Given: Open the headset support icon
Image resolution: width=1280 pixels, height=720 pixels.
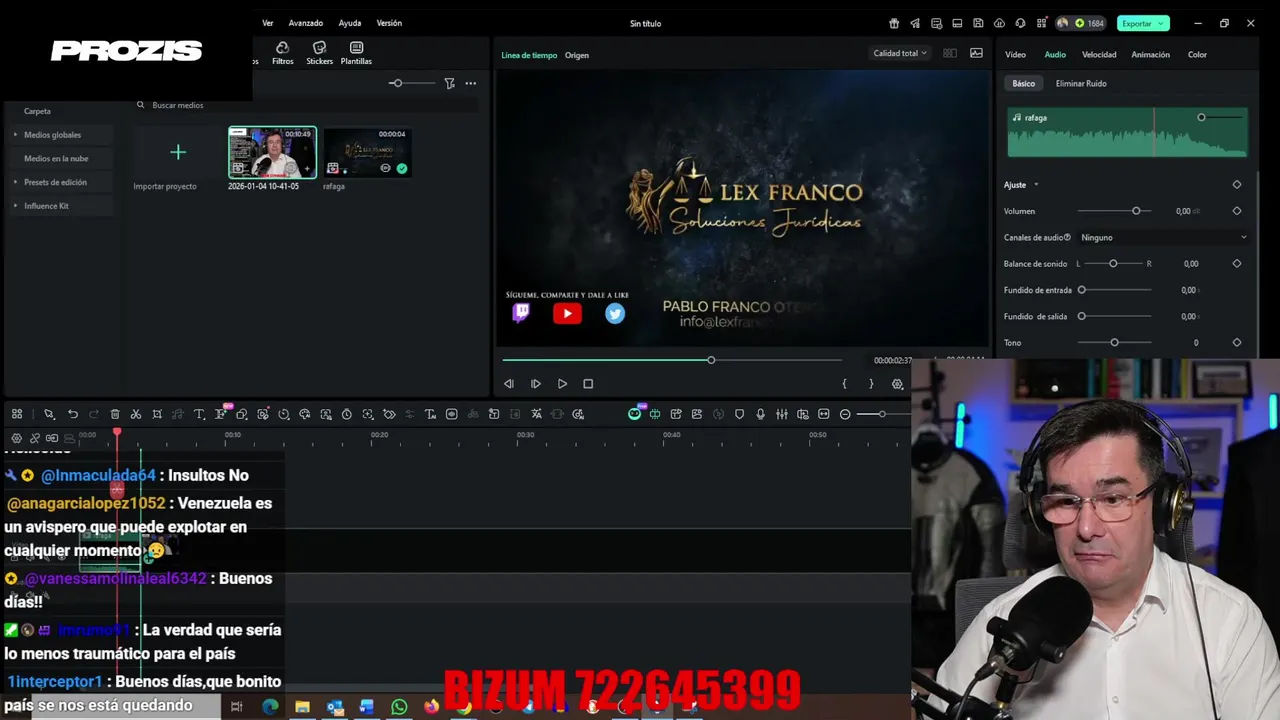Looking at the screenshot, I should (x=1020, y=23).
